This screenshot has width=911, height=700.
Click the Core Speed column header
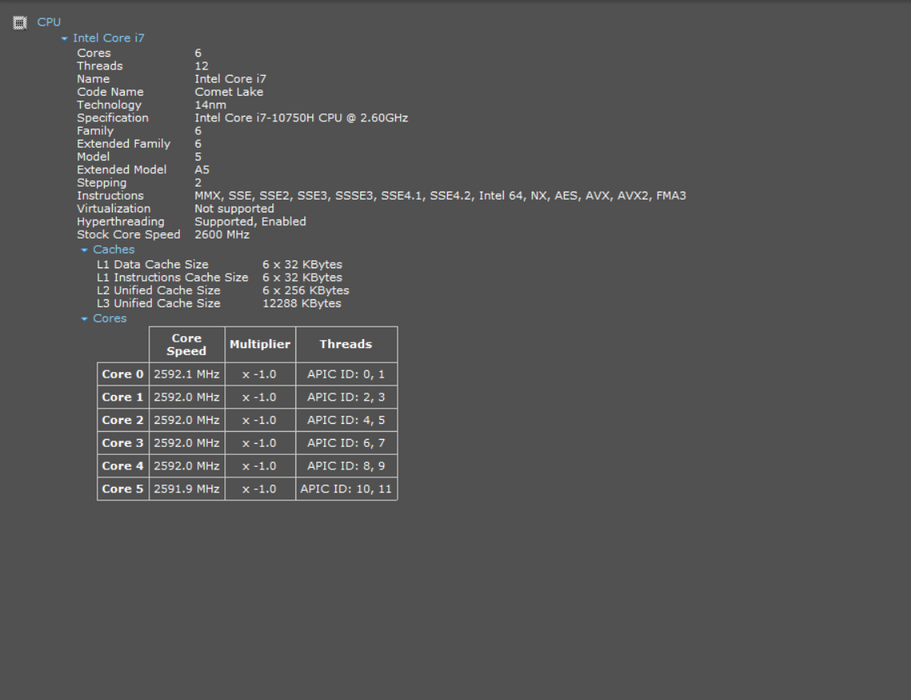(186, 344)
